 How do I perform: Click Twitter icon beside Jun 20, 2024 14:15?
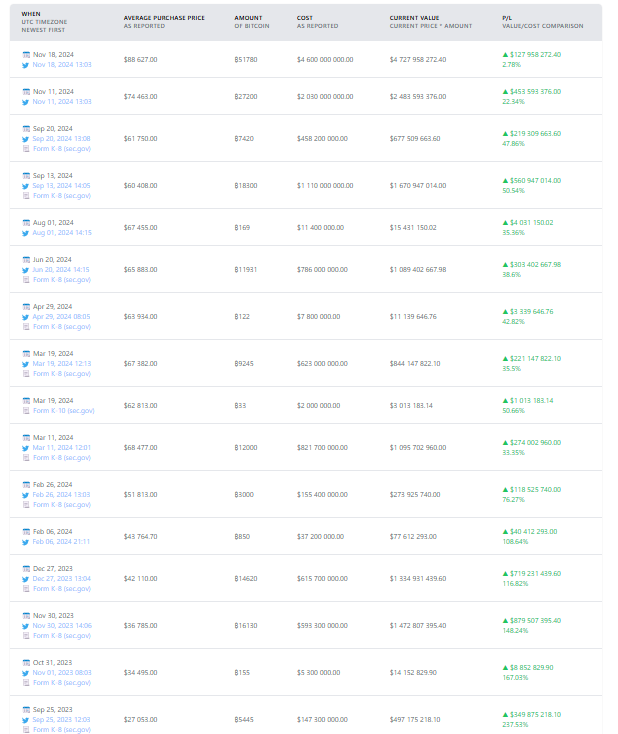26,270
